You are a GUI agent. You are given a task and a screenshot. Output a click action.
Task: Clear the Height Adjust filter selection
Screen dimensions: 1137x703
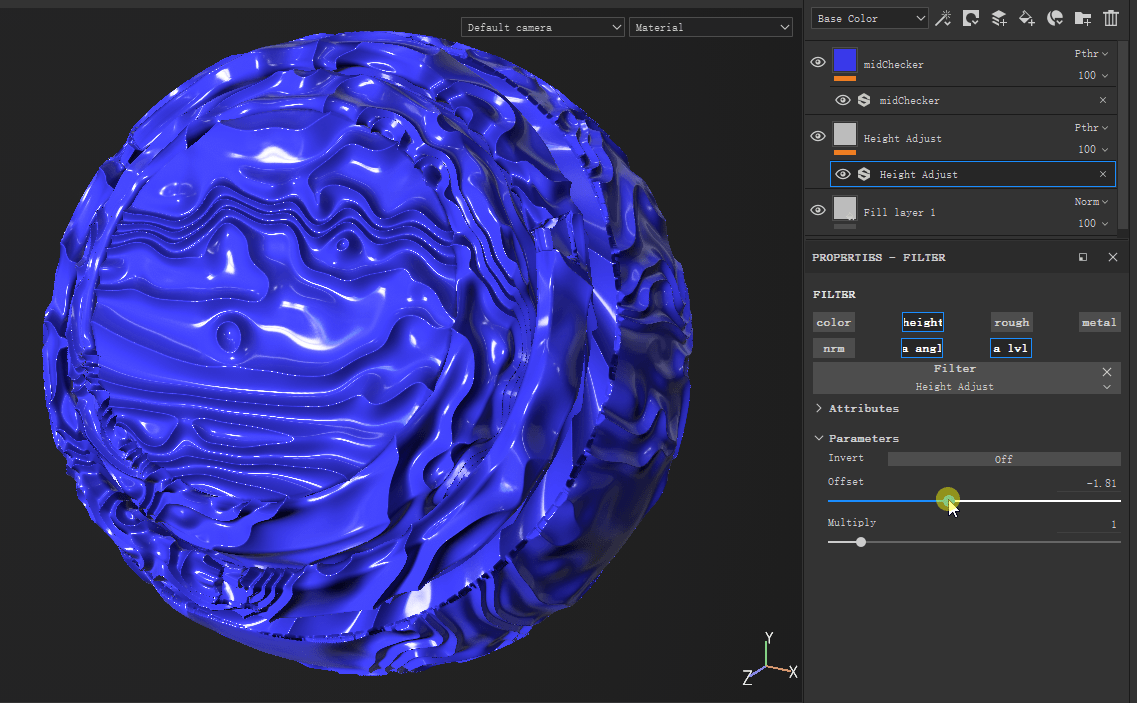(x=1107, y=371)
